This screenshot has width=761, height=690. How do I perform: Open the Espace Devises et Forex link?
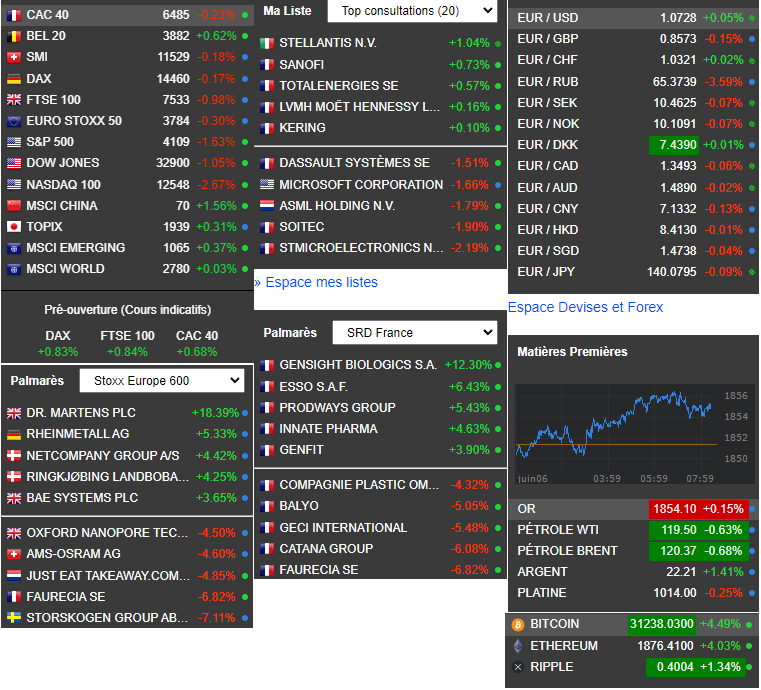(585, 307)
